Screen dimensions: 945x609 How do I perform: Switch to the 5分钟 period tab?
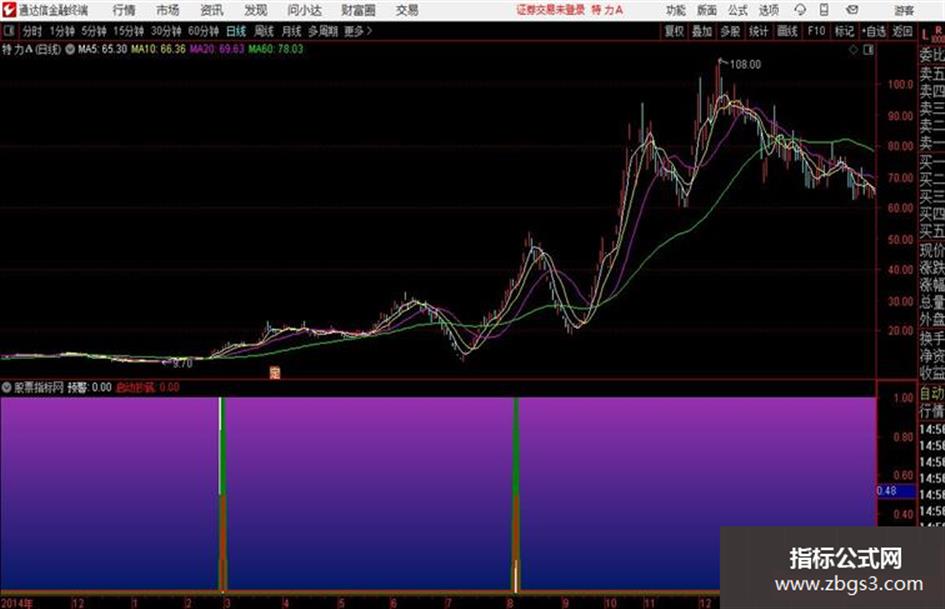point(94,31)
